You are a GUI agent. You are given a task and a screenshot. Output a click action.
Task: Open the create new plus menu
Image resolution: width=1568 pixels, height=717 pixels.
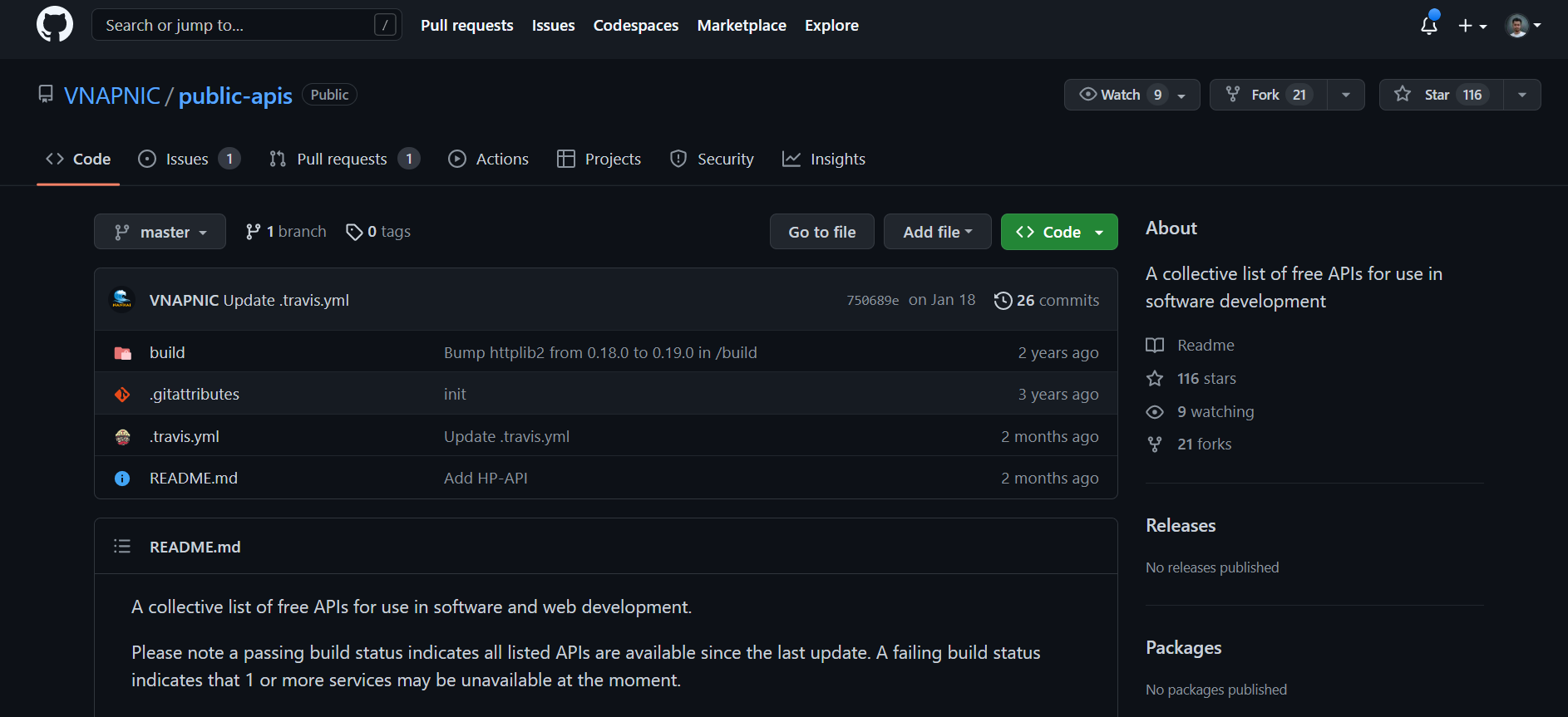[1472, 26]
